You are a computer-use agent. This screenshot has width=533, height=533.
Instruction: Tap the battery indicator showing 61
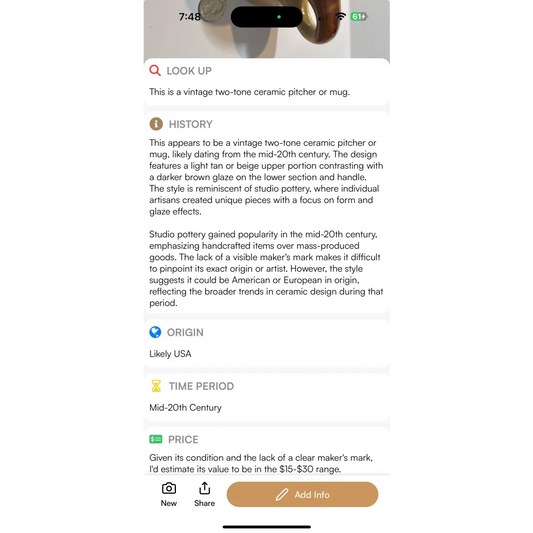(359, 16)
